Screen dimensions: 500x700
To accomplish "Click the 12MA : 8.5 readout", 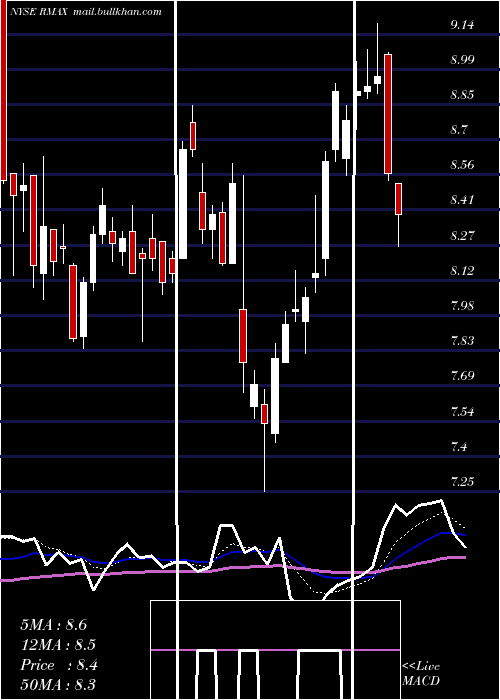I will 58,645.
